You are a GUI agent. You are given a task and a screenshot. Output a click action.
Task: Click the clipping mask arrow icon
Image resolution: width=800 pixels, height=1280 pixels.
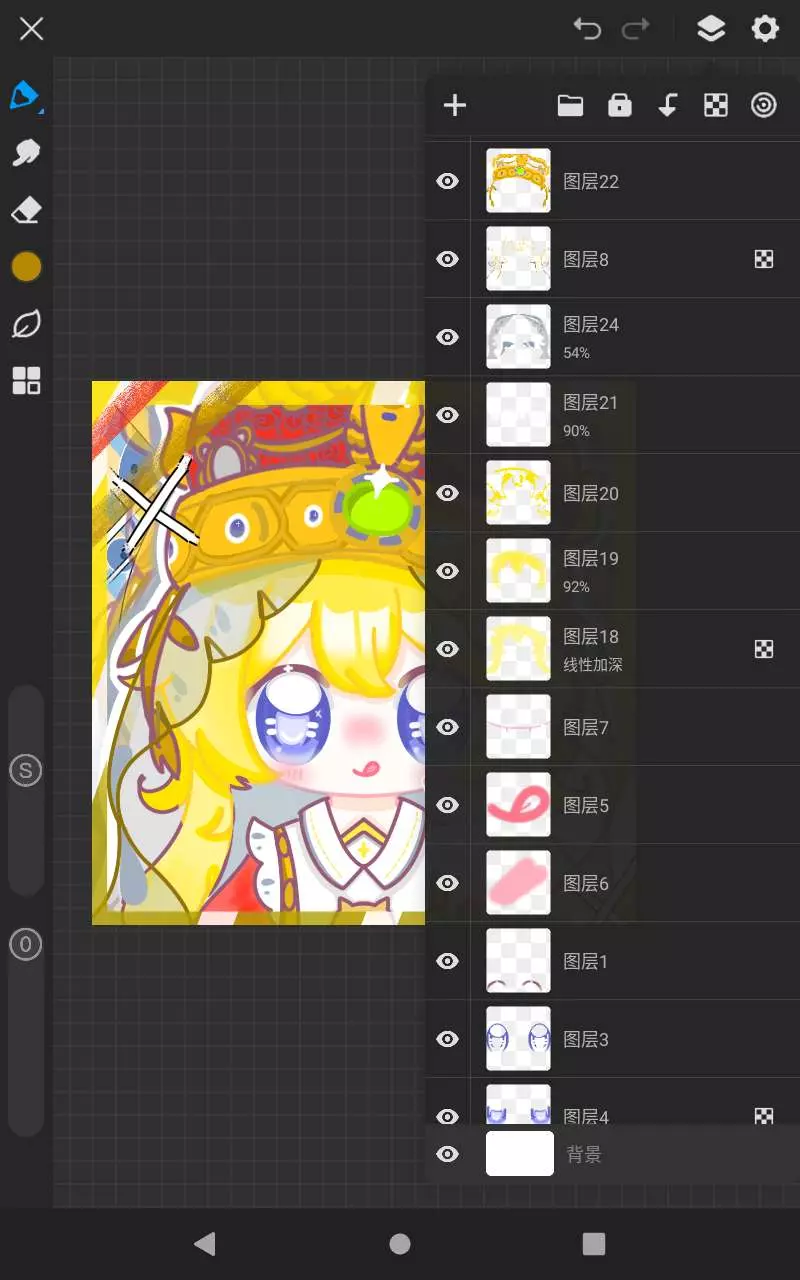[x=668, y=105]
